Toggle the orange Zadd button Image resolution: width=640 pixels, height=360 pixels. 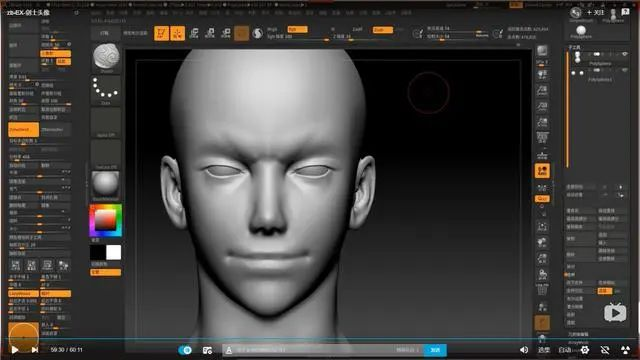pyautogui.click(x=382, y=30)
